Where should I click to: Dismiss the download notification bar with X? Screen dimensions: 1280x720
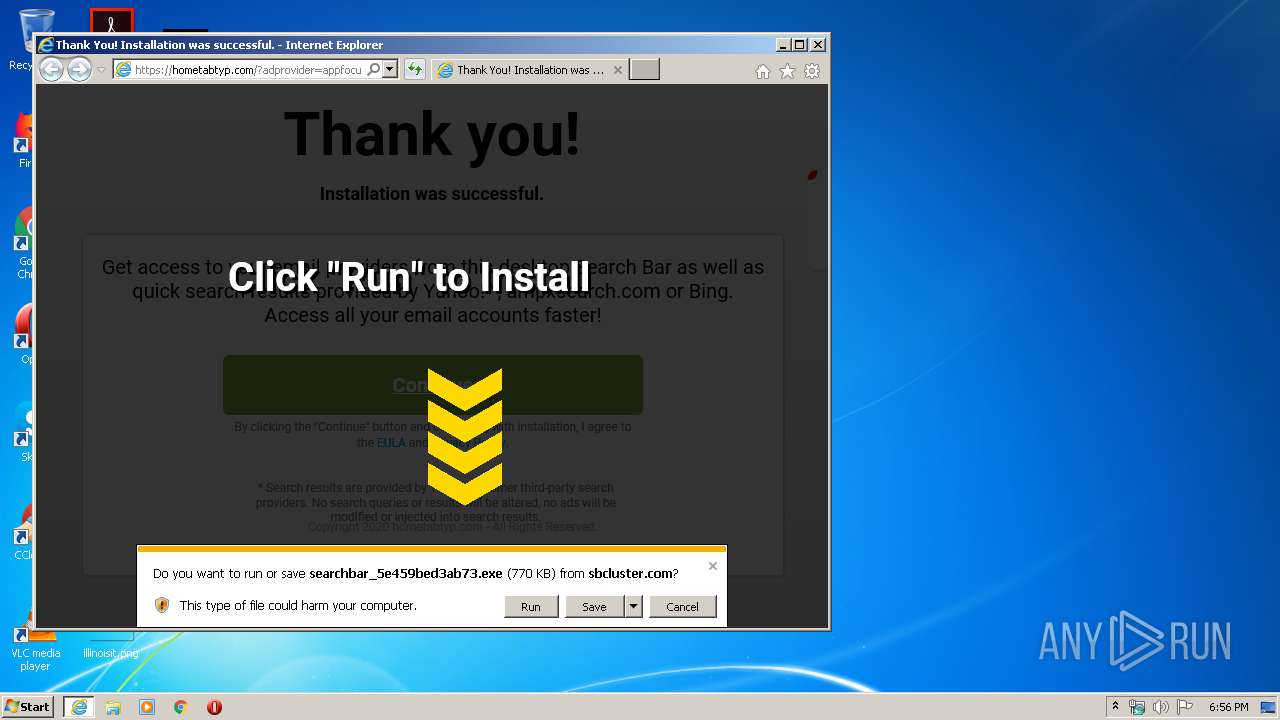[713, 566]
